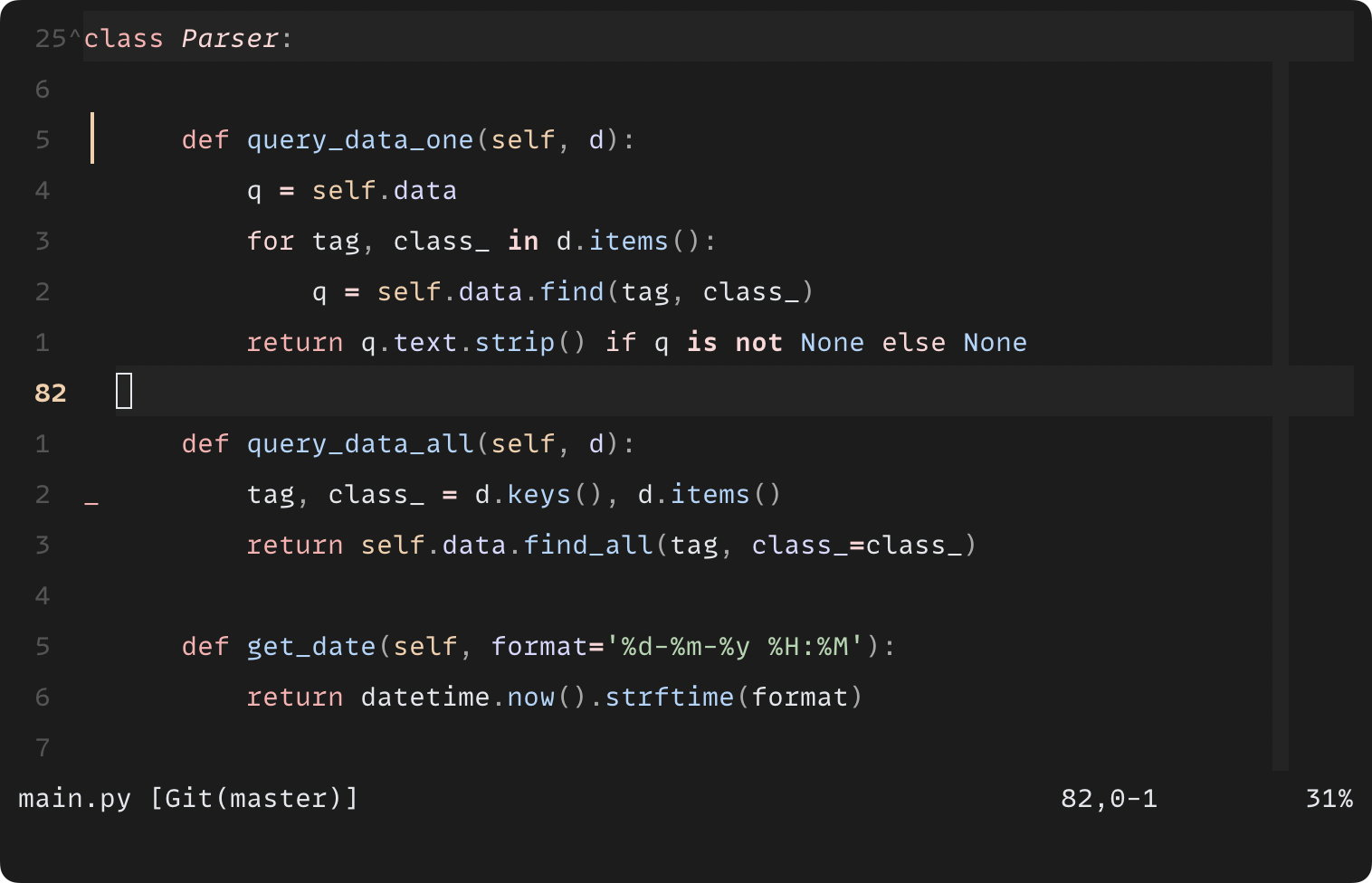Click 'datetime' in the return line
The image size is (1372, 883).
pyautogui.click(x=425, y=697)
